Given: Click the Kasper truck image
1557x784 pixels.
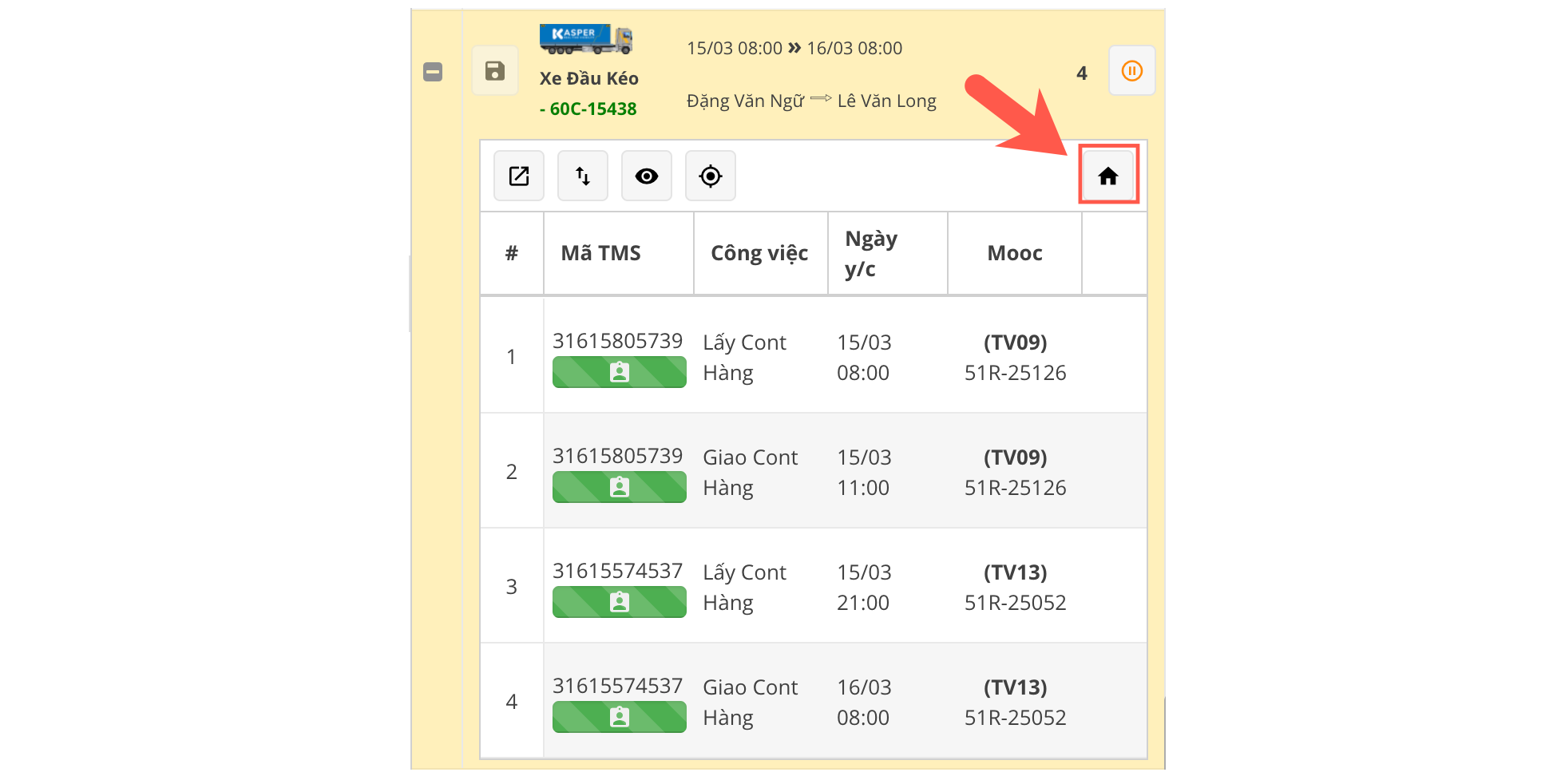Looking at the screenshot, I should click(x=586, y=38).
